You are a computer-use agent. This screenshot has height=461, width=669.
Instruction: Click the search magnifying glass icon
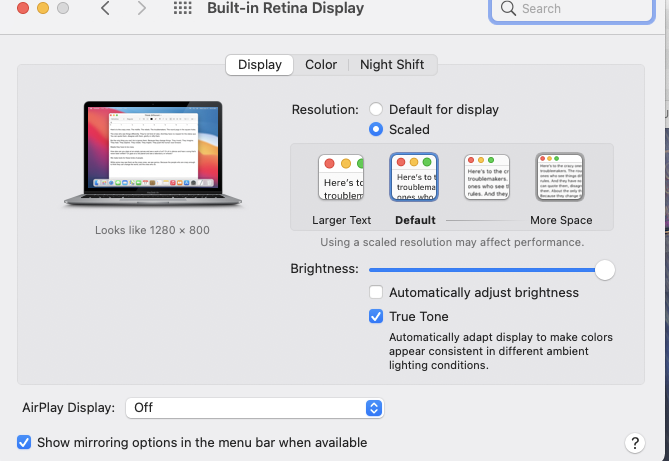508,8
